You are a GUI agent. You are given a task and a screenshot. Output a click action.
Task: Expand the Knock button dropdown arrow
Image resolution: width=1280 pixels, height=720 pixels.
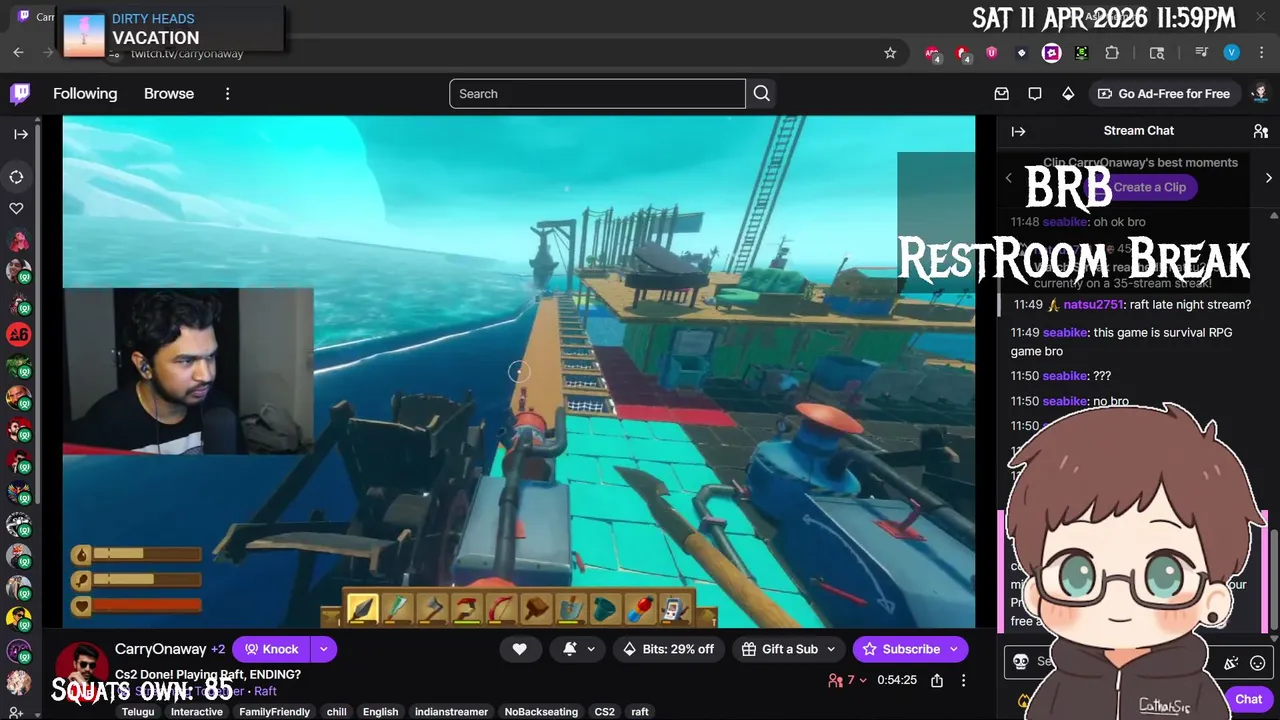(x=323, y=649)
